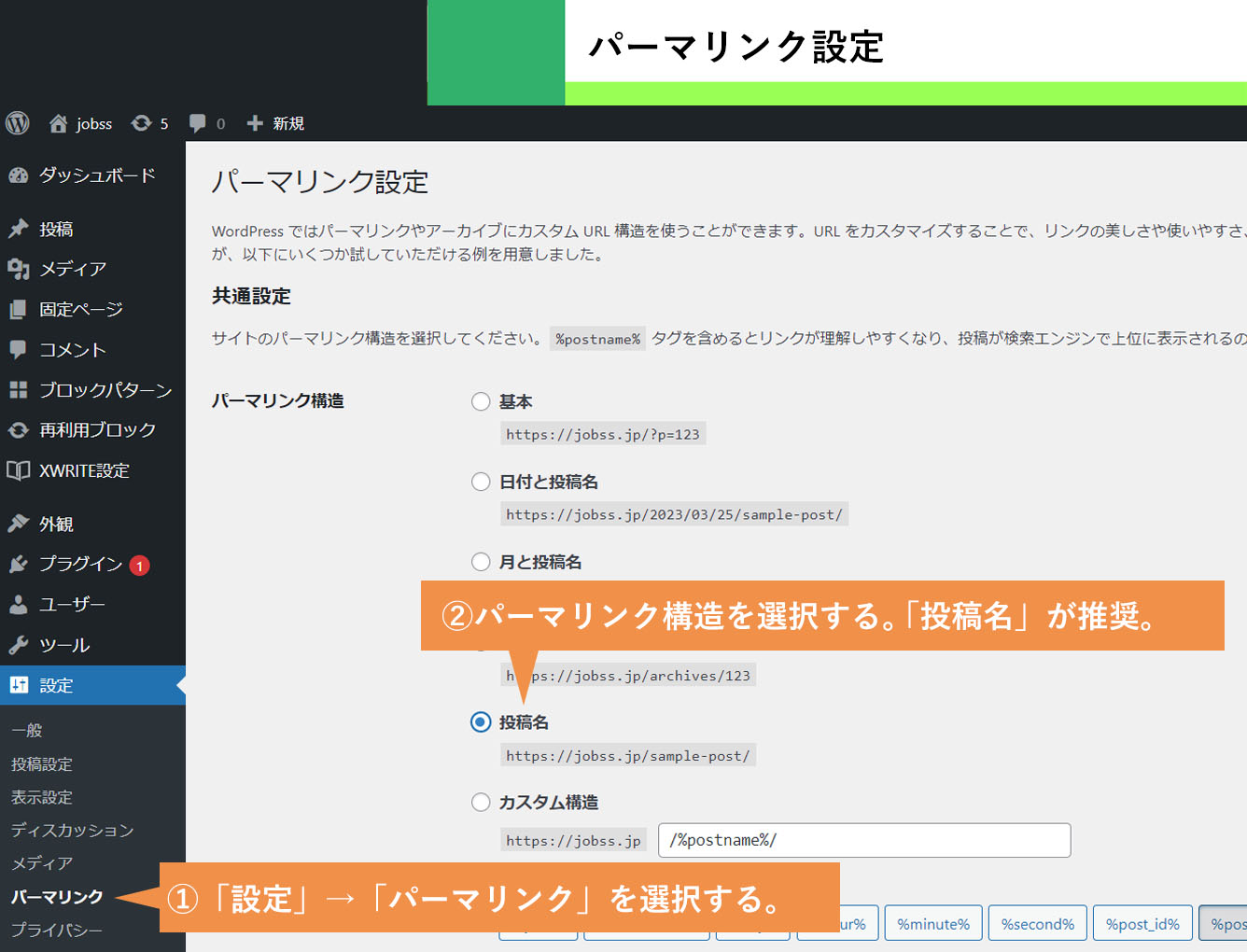The image size is (1247, 952).
Task: Click the 再利用ブロック sync icon
Action: (18, 430)
